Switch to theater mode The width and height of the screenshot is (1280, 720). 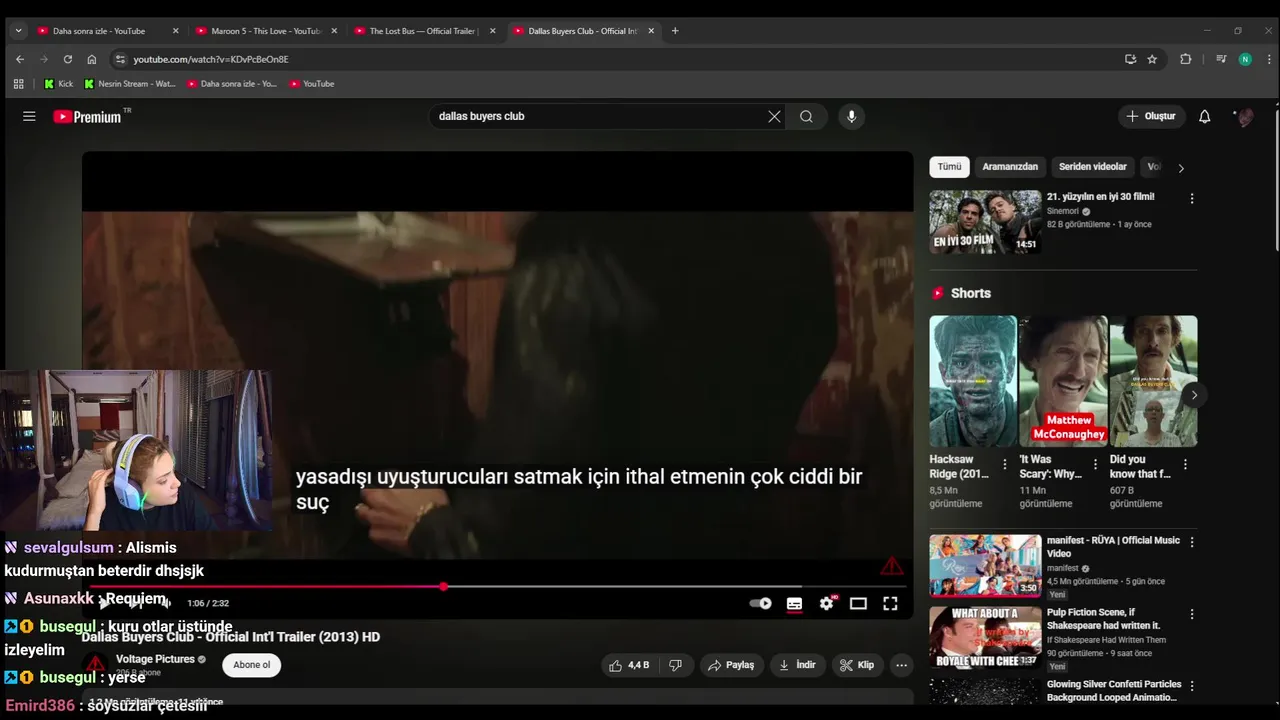(x=858, y=603)
